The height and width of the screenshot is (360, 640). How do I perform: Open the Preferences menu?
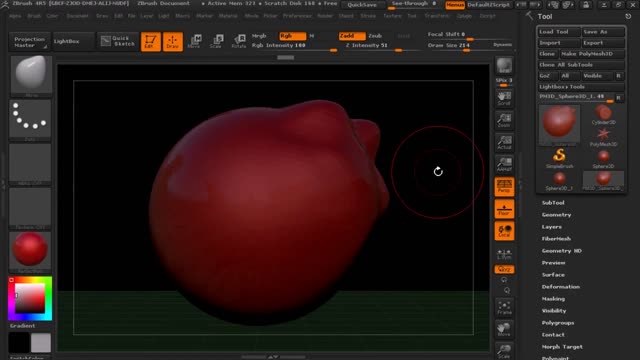pos(297,16)
